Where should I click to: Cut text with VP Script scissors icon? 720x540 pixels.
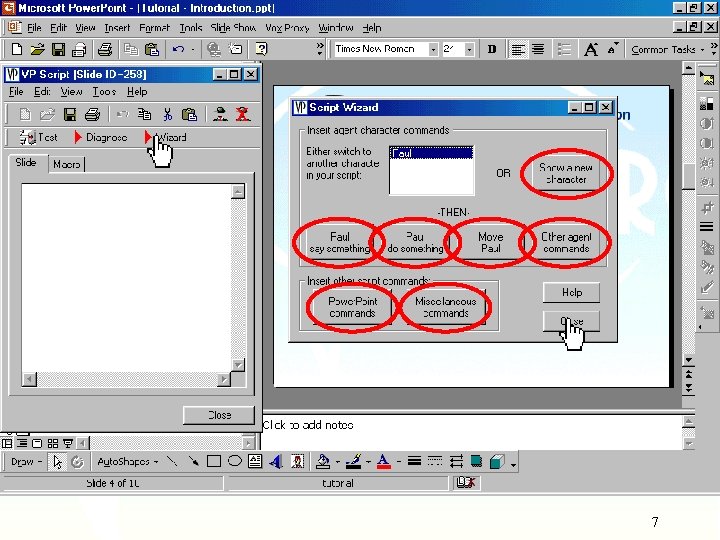click(167, 114)
